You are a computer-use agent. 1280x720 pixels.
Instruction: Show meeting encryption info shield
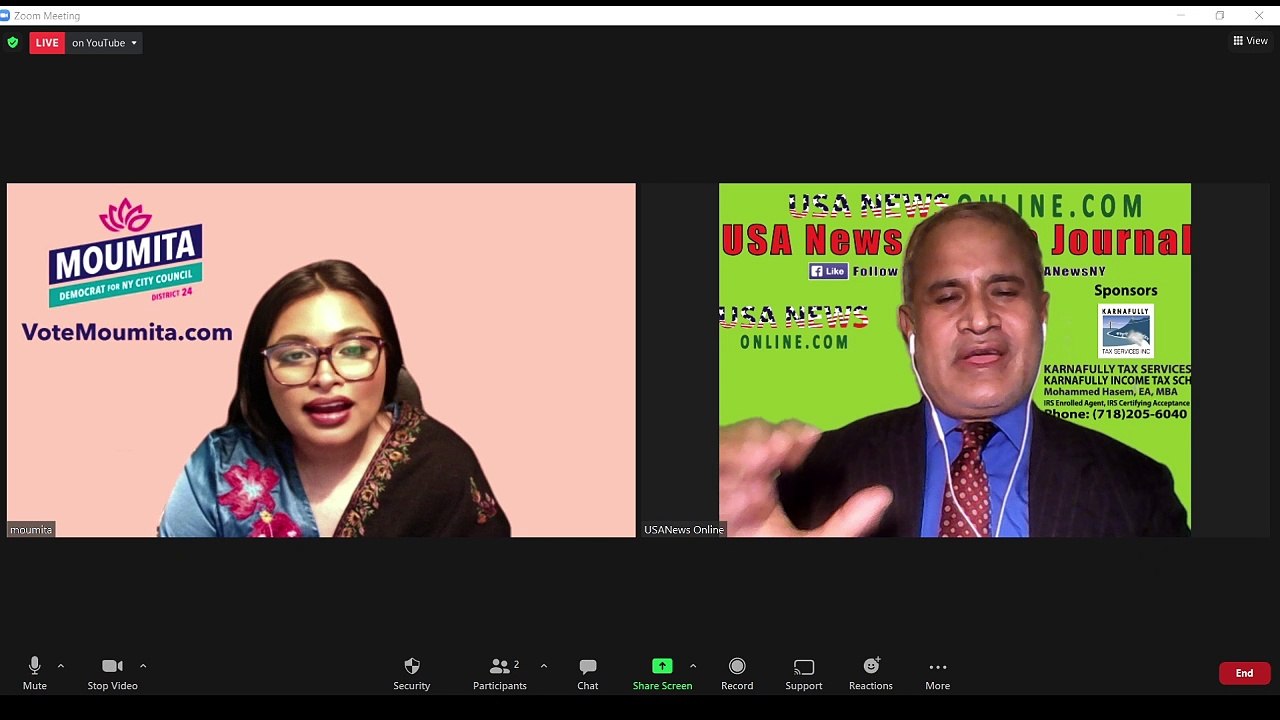point(13,42)
